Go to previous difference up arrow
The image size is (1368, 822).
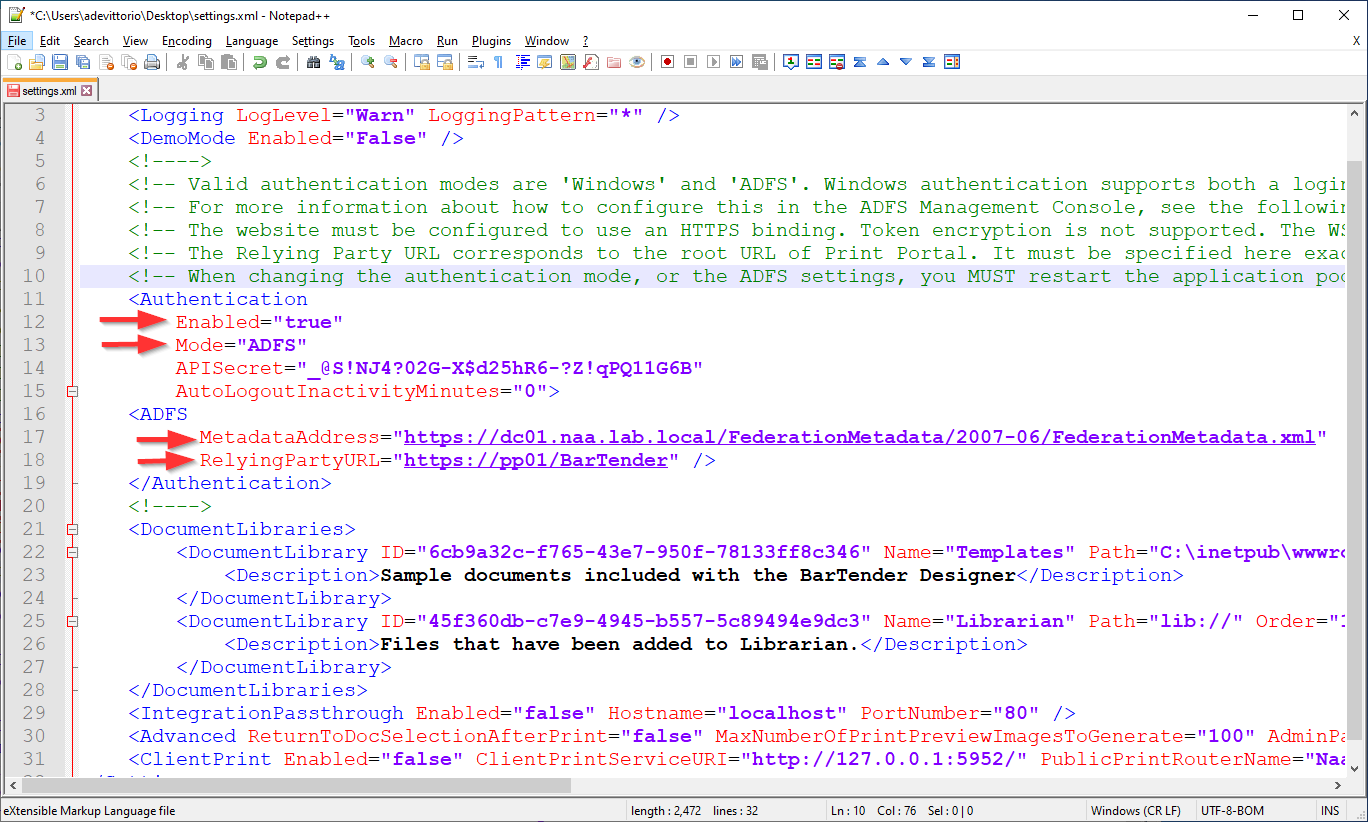click(x=883, y=62)
